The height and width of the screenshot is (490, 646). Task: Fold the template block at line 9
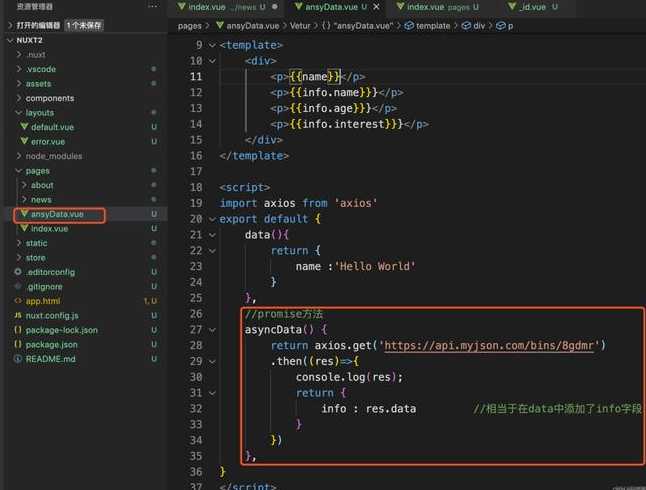point(212,45)
